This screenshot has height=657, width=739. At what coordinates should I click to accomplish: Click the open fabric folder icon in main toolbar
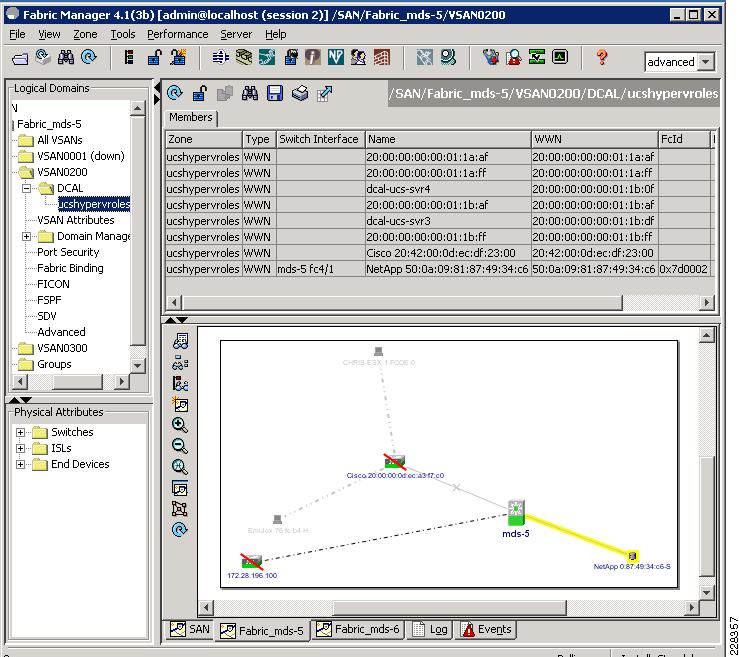click(20, 58)
